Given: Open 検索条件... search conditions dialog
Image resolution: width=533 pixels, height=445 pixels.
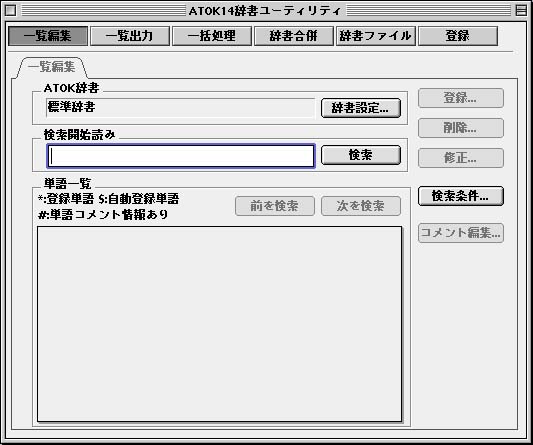Looking at the screenshot, I should (x=461, y=196).
